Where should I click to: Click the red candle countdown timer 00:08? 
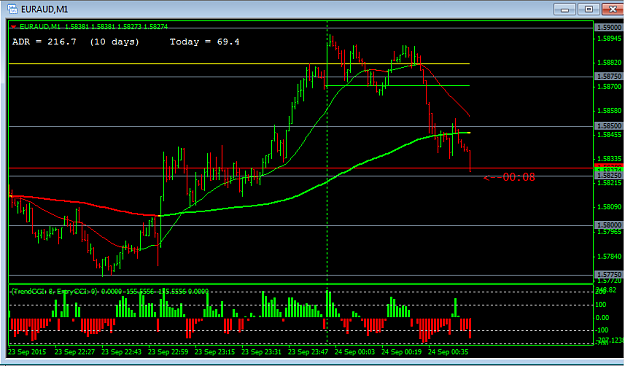[x=509, y=177]
